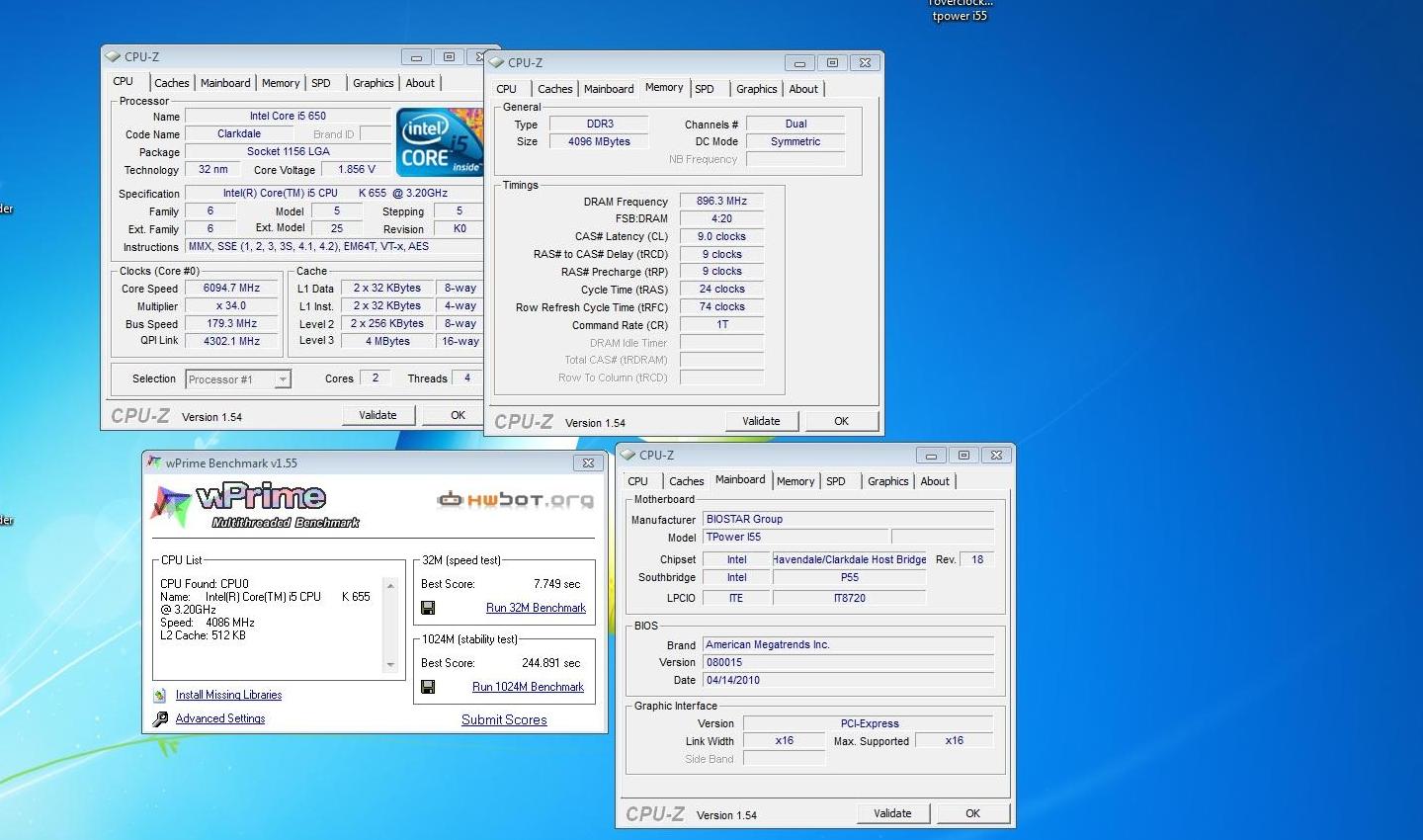Switch to CPU tab in Memory window
1423x840 pixels.
507,89
